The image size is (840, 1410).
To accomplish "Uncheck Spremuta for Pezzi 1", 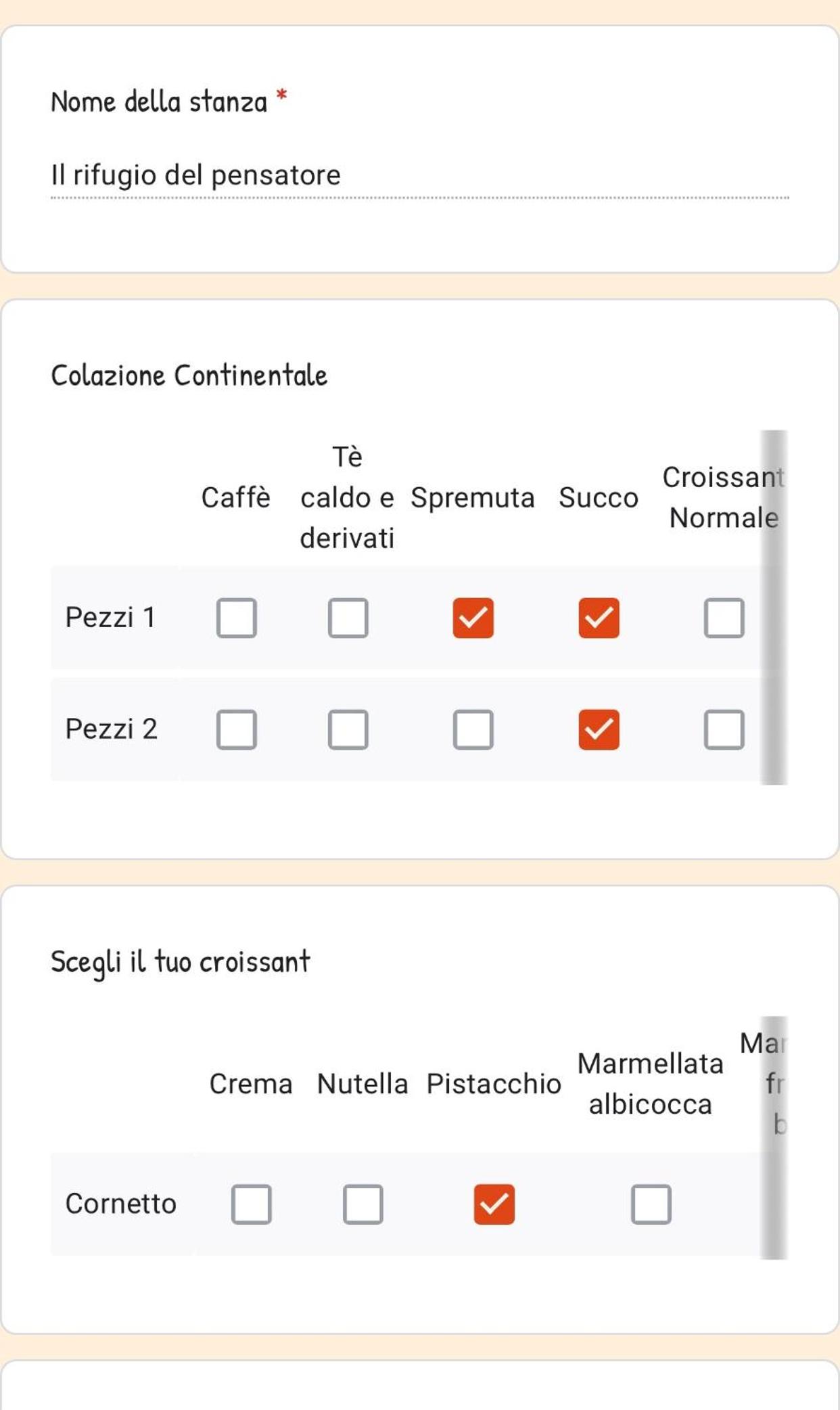I will tap(473, 618).
